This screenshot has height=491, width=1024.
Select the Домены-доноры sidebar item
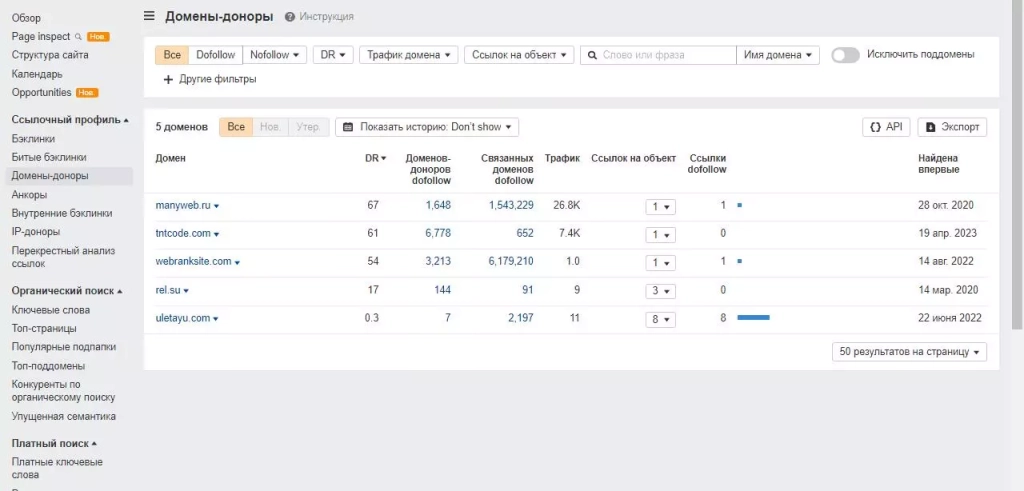(x=69, y=176)
